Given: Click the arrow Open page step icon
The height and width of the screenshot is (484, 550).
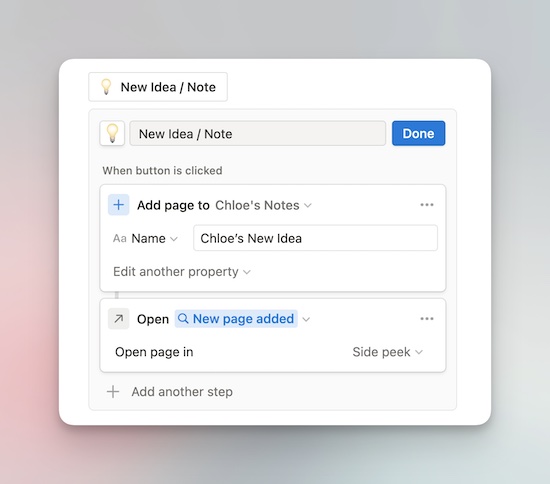Looking at the screenshot, I should coord(119,319).
